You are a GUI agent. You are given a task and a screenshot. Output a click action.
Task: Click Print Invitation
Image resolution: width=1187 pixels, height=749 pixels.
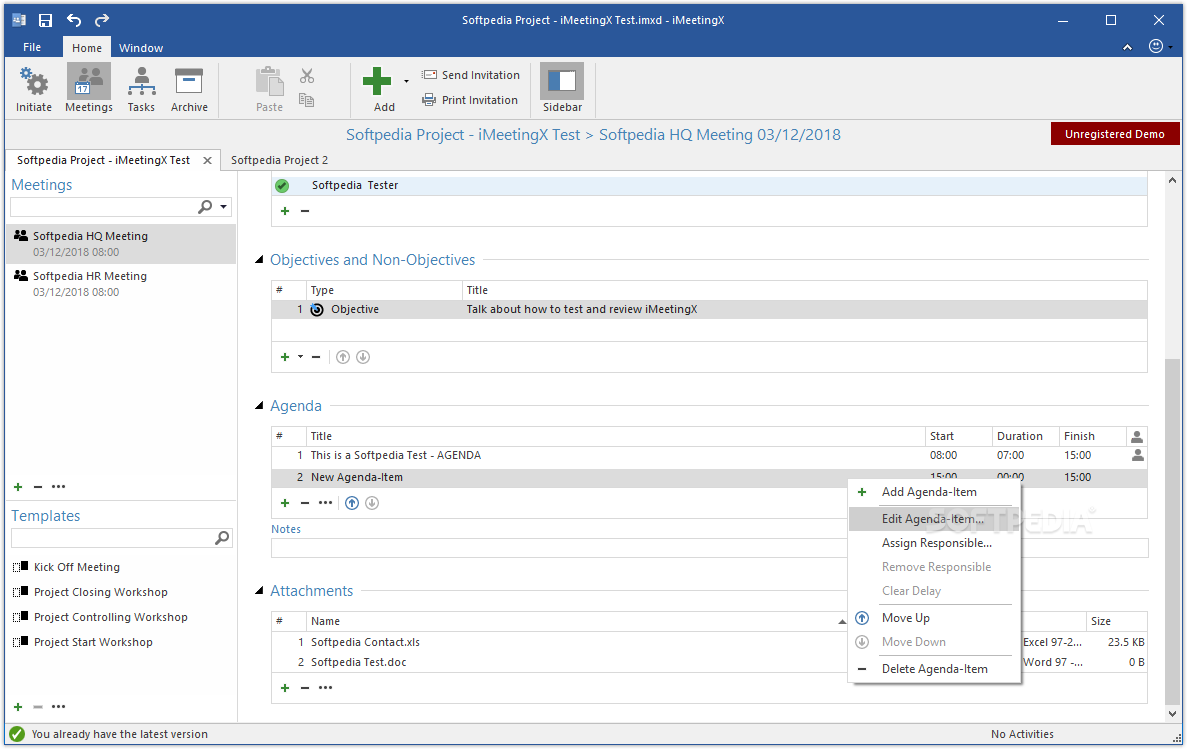pyautogui.click(x=470, y=100)
